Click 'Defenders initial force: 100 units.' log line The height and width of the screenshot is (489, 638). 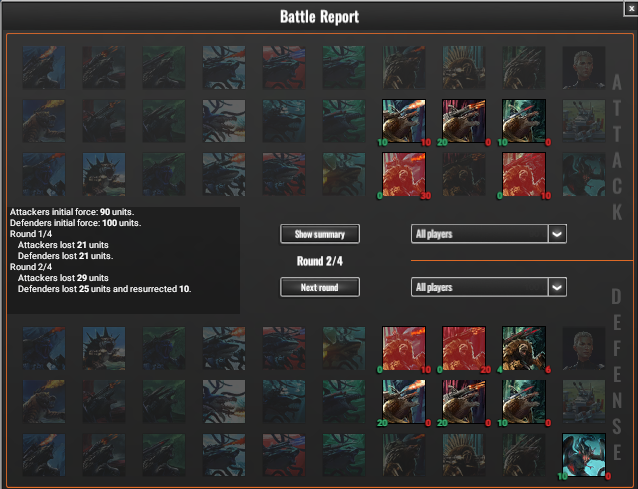tap(76, 223)
